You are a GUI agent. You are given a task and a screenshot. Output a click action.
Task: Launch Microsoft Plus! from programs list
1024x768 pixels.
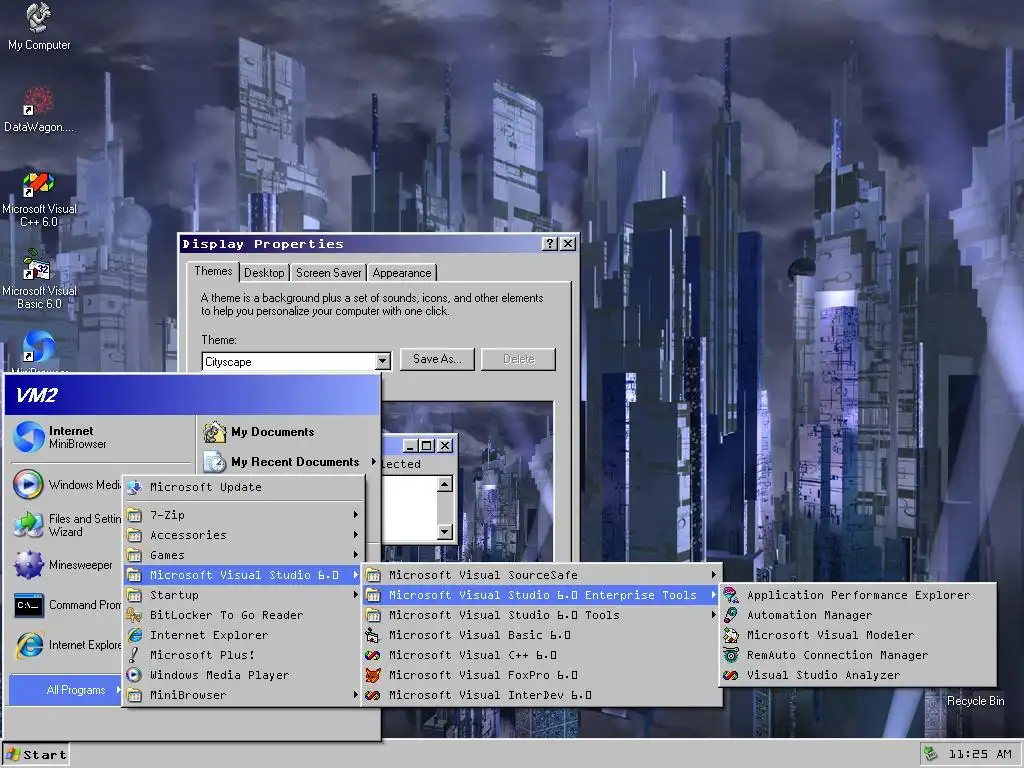click(x=243, y=655)
